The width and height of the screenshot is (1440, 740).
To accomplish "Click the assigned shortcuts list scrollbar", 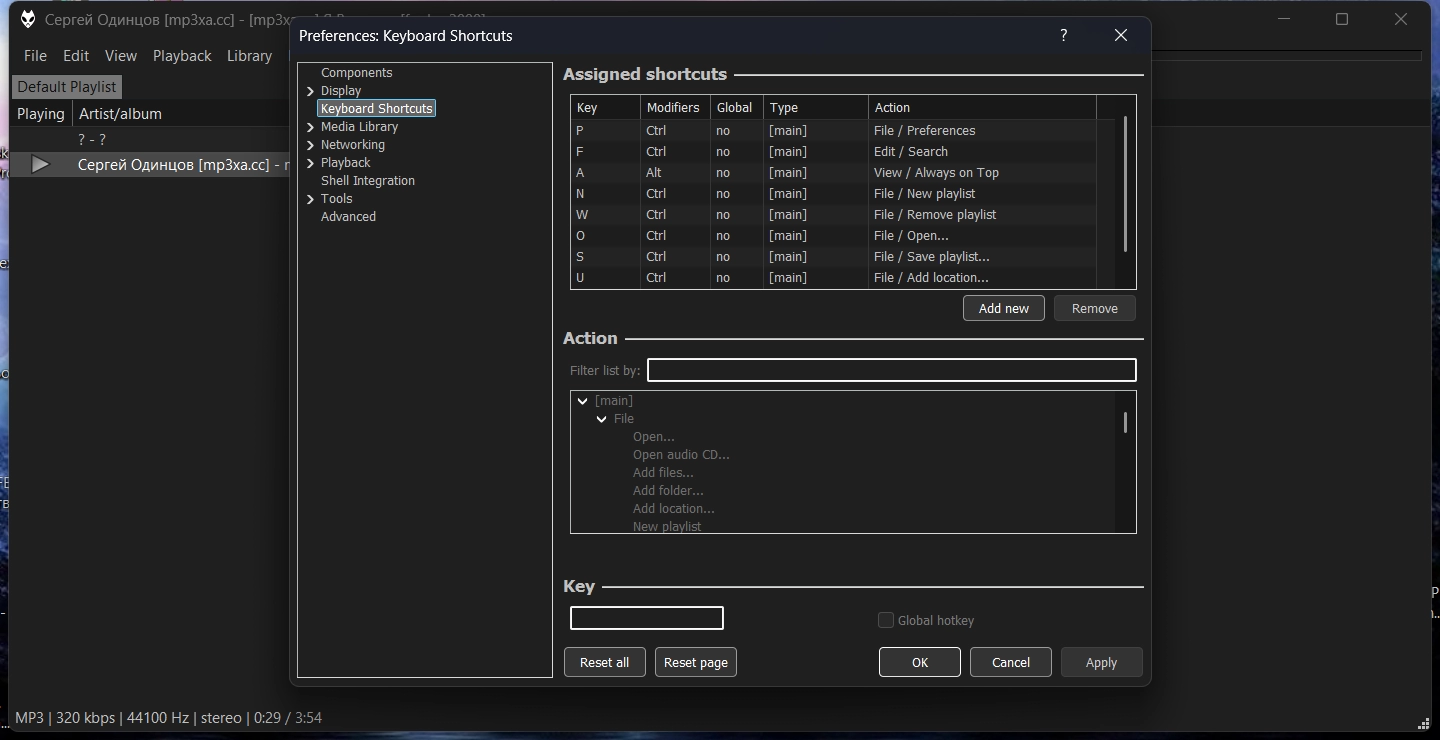I will tap(1125, 185).
